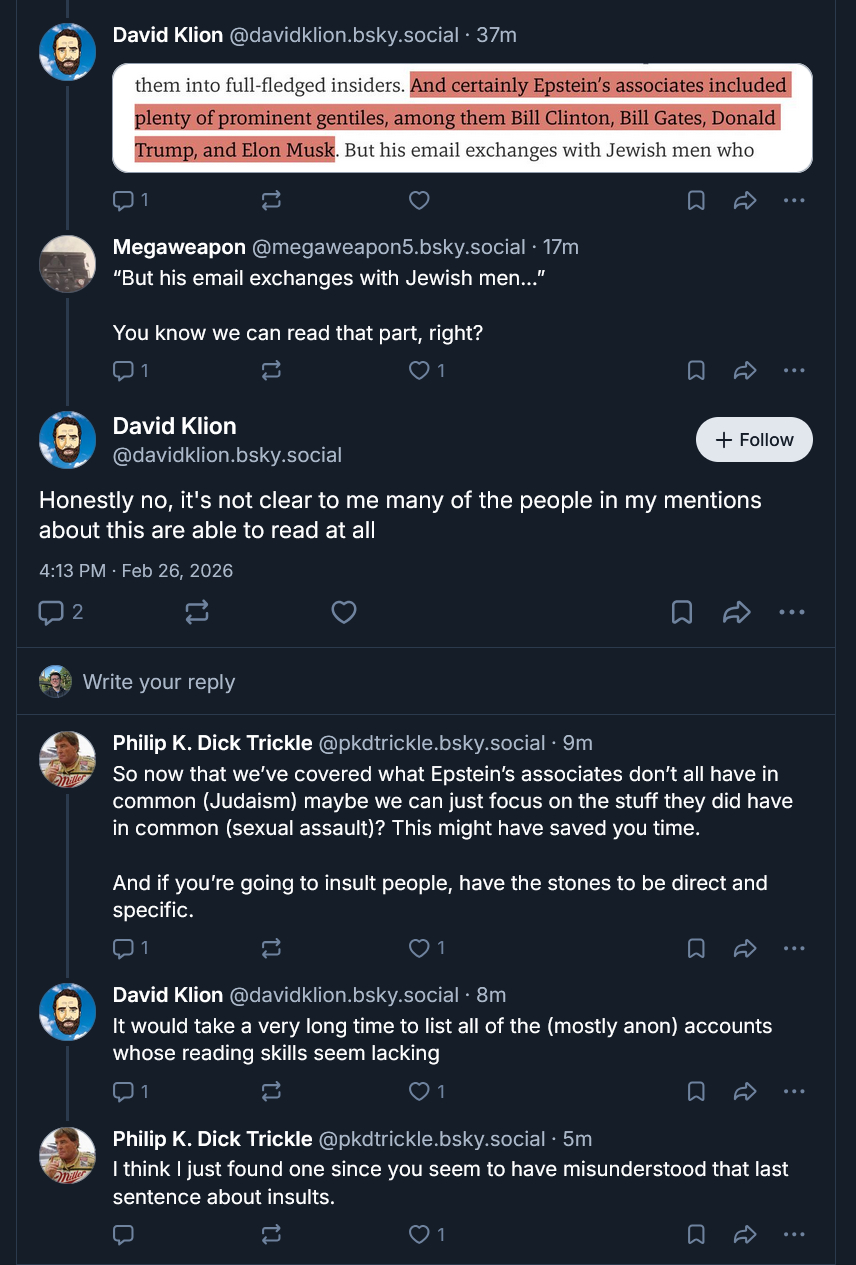Follow David Klion

click(754, 440)
